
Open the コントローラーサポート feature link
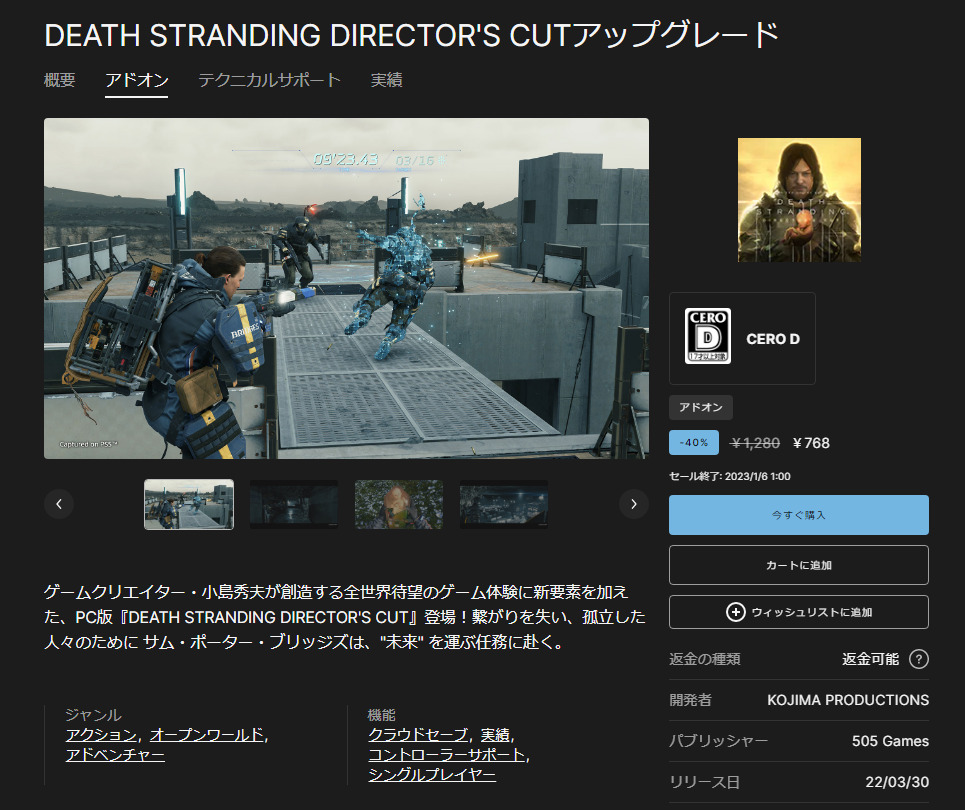447,755
